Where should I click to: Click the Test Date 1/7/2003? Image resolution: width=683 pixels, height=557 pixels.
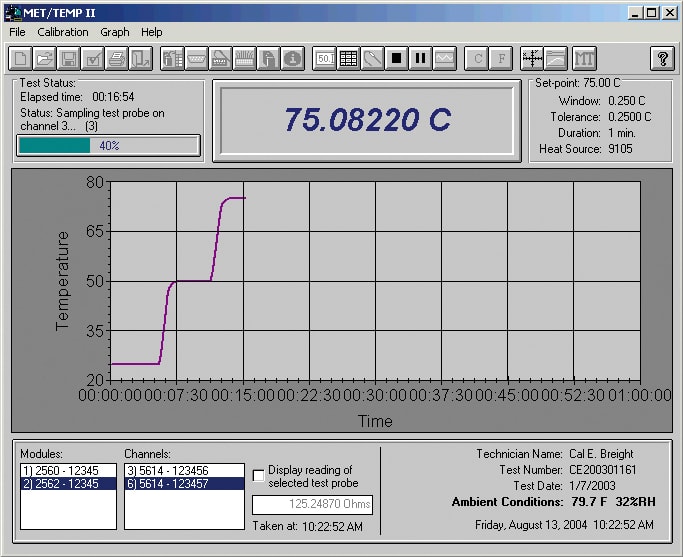[x=565, y=486]
